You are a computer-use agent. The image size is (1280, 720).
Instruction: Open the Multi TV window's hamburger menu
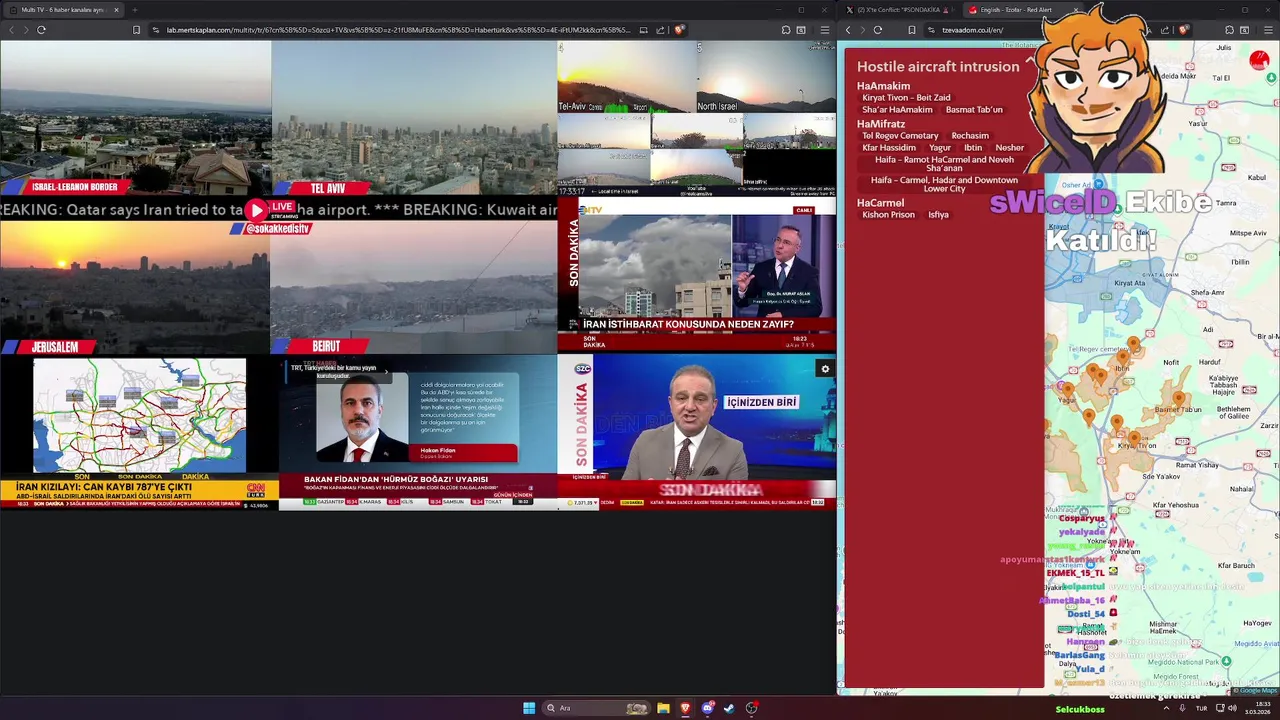click(x=824, y=30)
